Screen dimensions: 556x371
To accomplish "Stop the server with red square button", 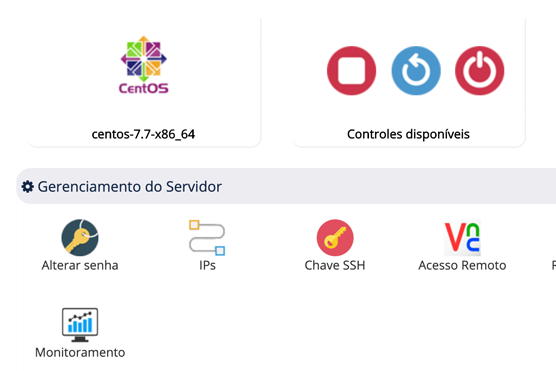I will tap(351, 71).
